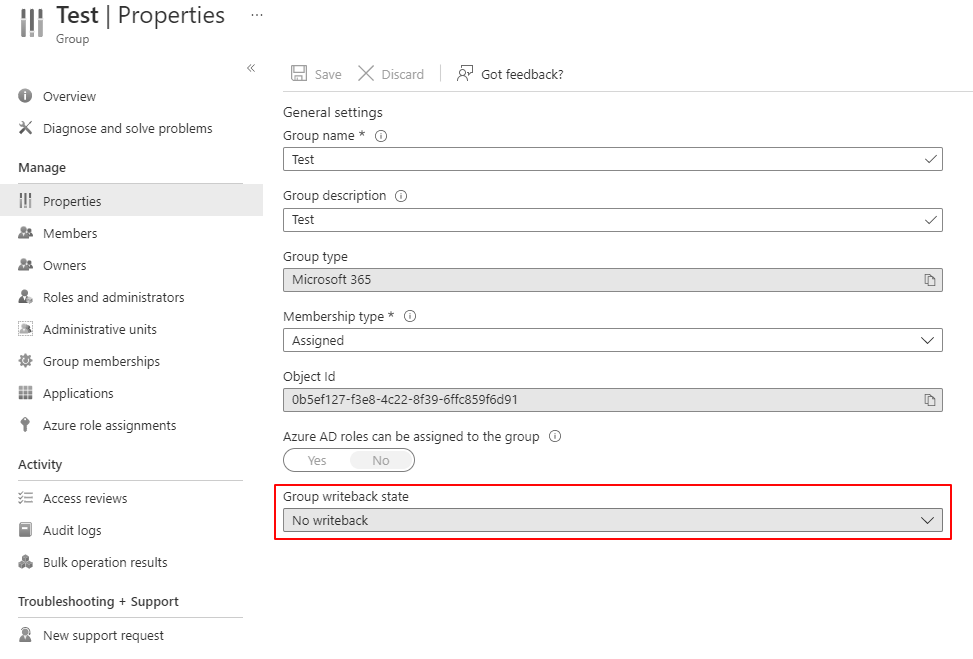The height and width of the screenshot is (659, 973).
Task: Click the Access reviews checklist icon
Action: 25,498
